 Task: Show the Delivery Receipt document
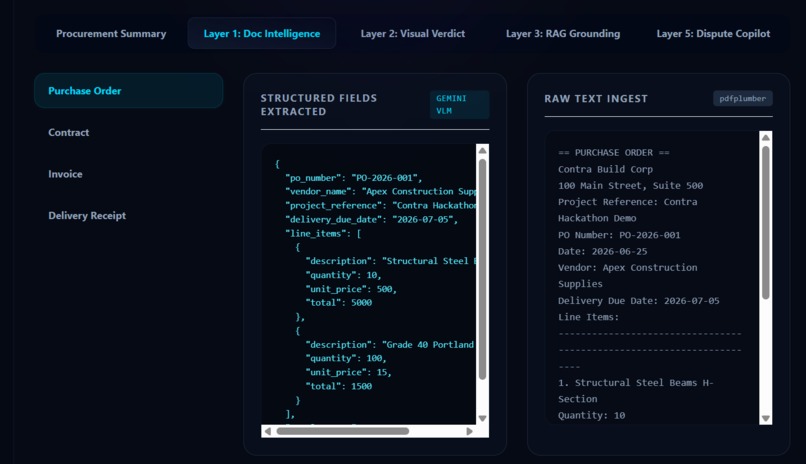(x=87, y=215)
